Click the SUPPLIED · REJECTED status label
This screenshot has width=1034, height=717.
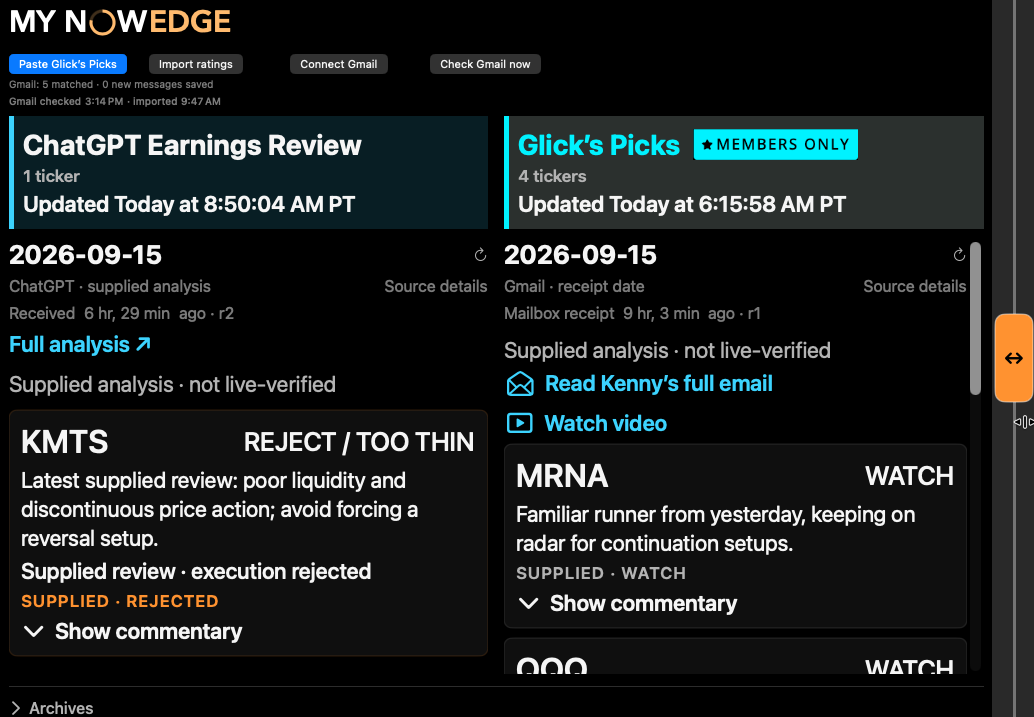[x=119, y=601]
